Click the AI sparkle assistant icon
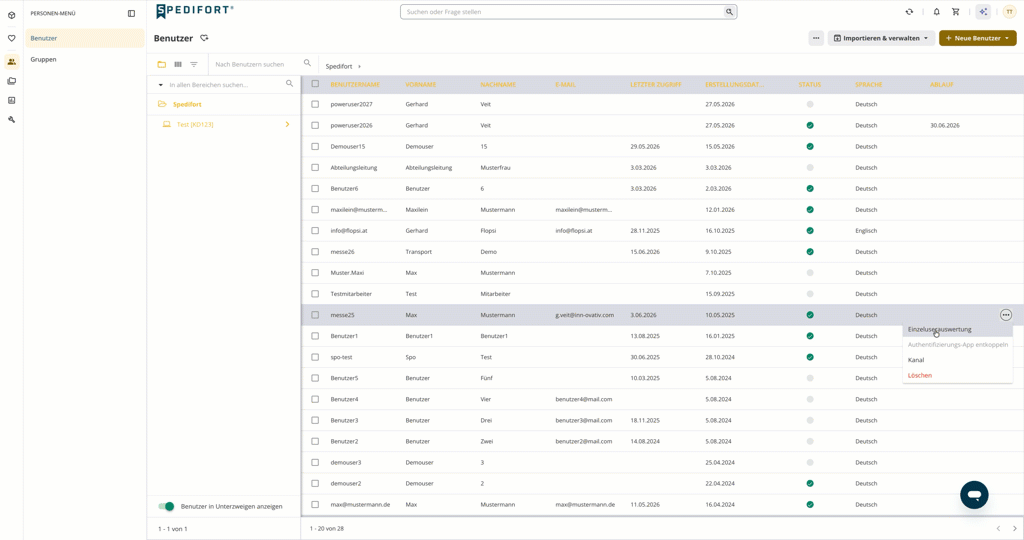The image size is (1024, 540). click(983, 12)
